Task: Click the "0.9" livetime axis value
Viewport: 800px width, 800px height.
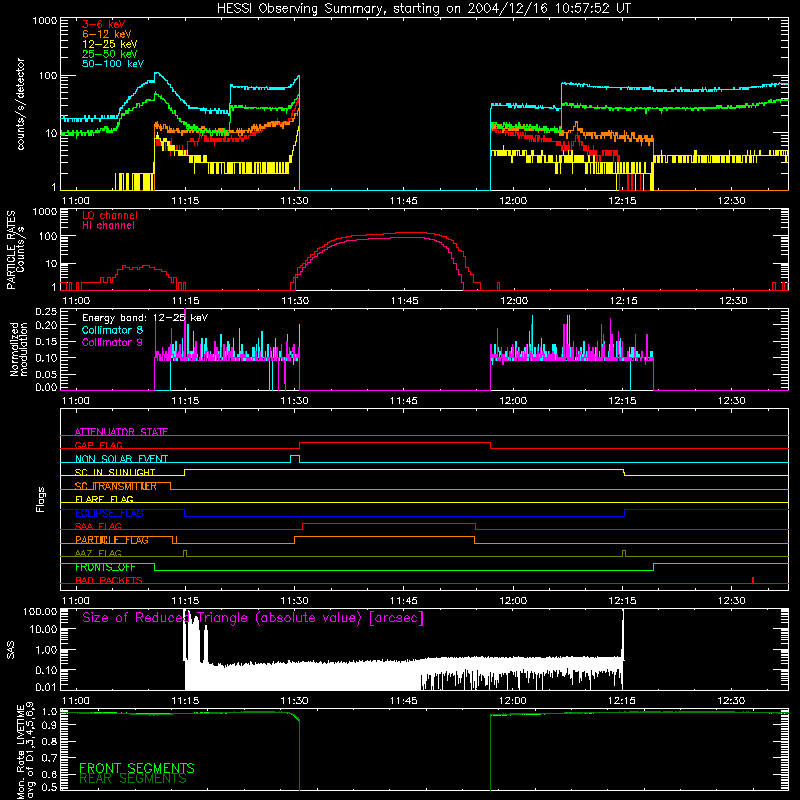Action: click(x=49, y=726)
